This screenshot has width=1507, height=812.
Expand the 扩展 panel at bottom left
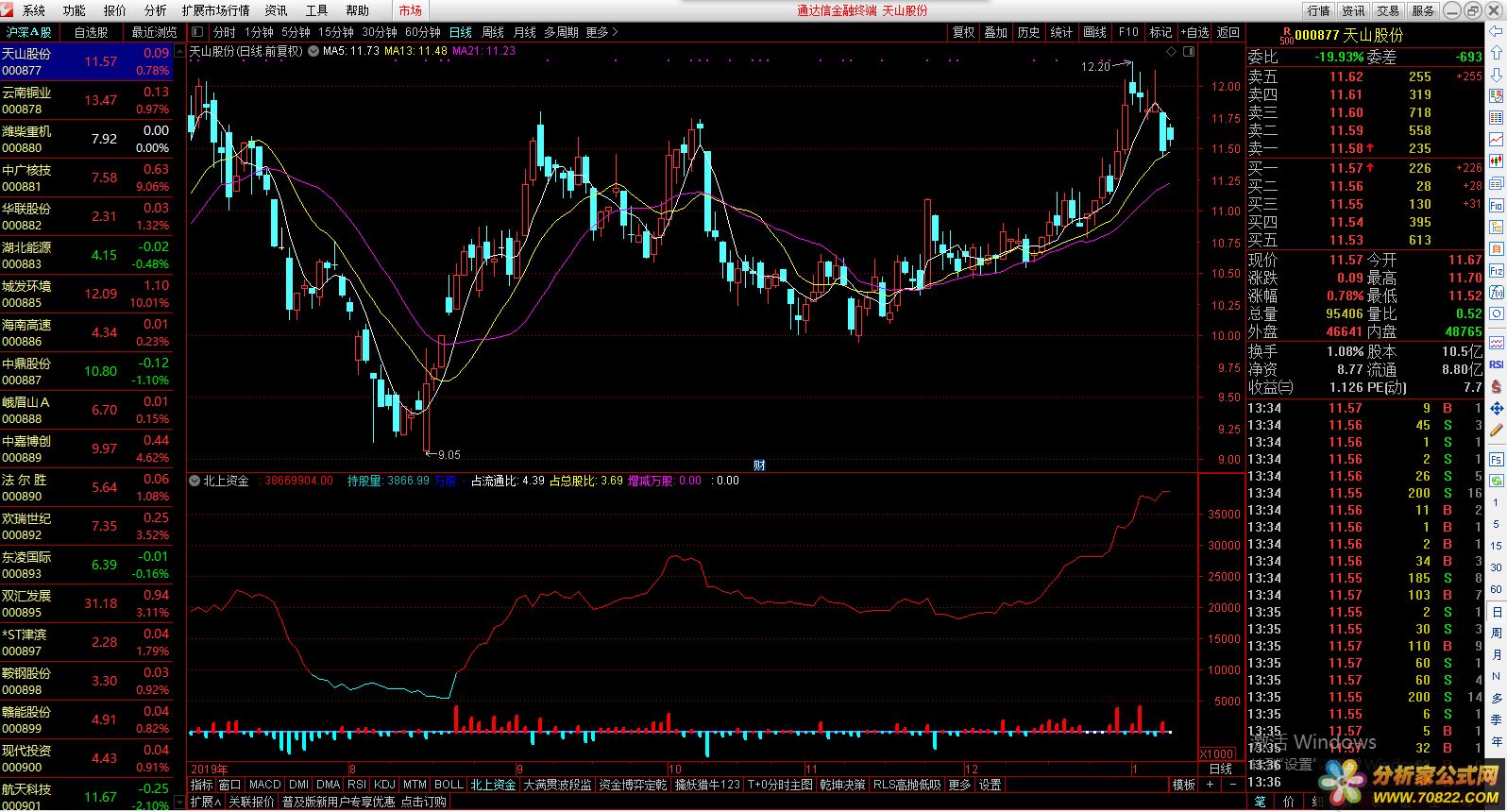(205, 802)
